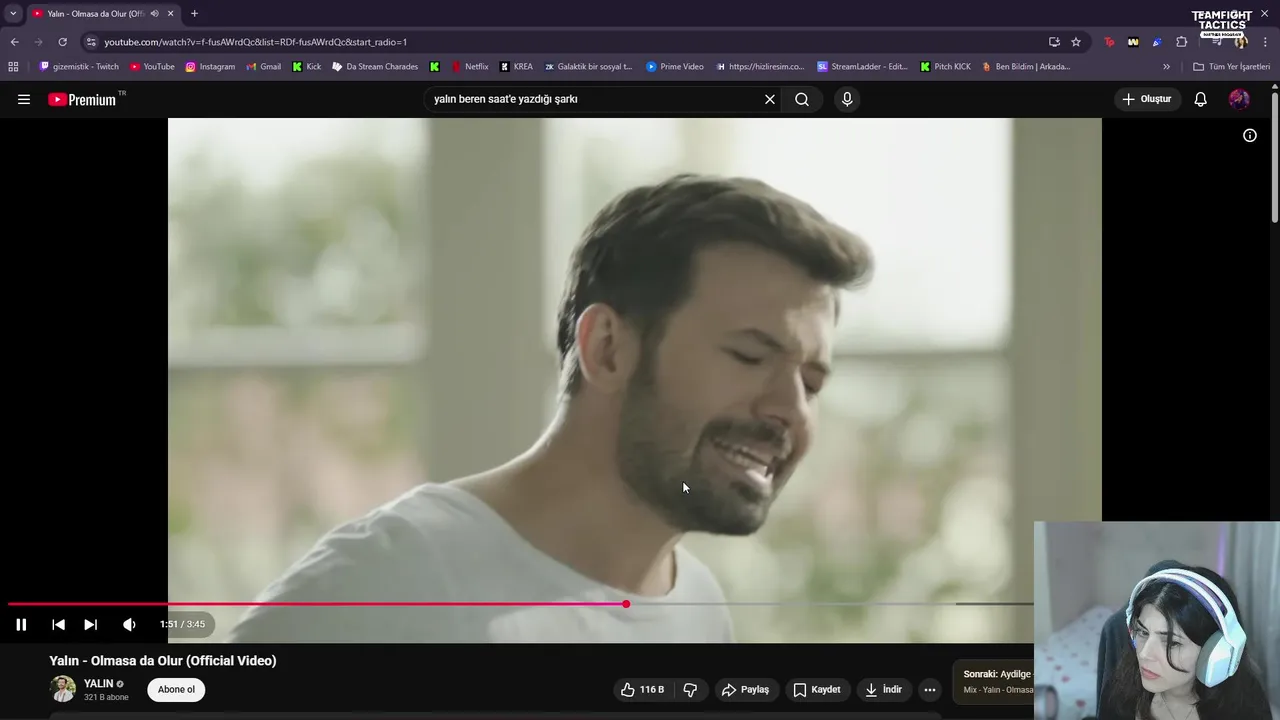Open the YouTube bookmark

tap(152, 67)
